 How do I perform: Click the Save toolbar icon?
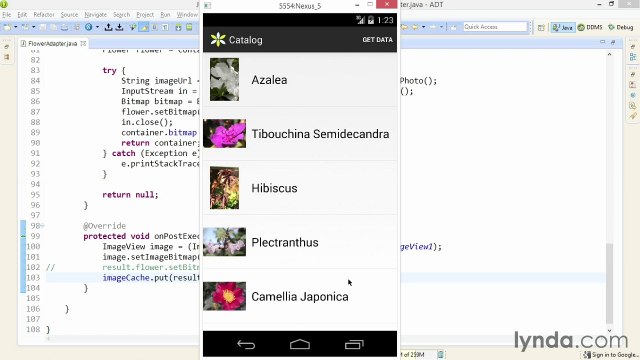[42, 27]
